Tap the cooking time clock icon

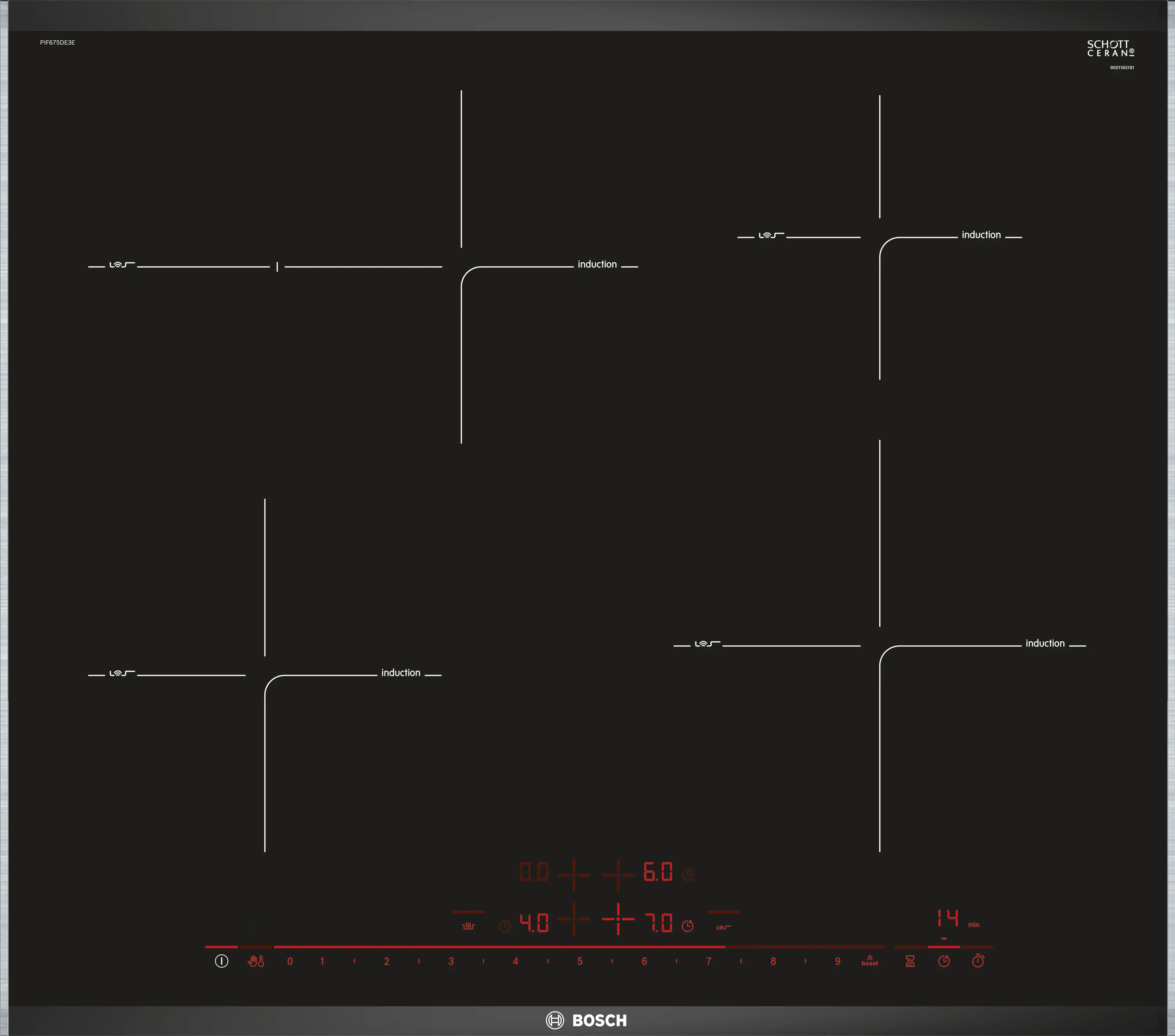(x=944, y=961)
